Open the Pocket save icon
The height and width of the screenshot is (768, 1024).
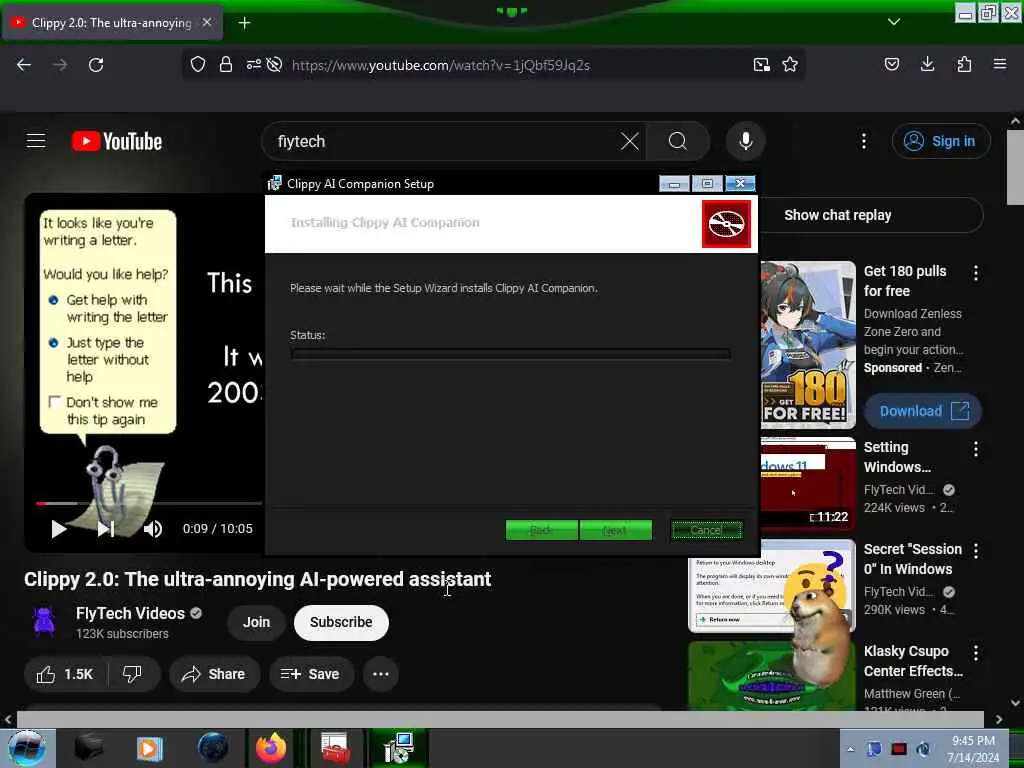point(891,64)
